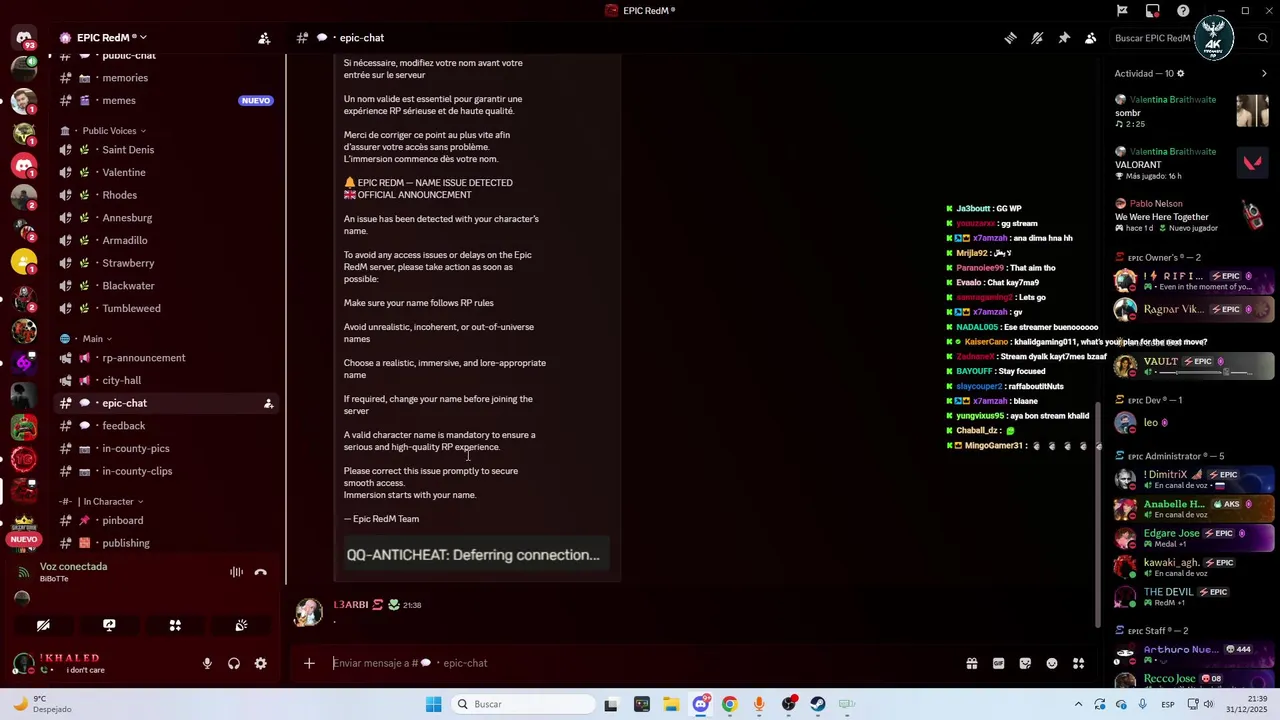The width and height of the screenshot is (1280, 720).
Task: Open the gift icon in message bar
Action: click(x=971, y=663)
